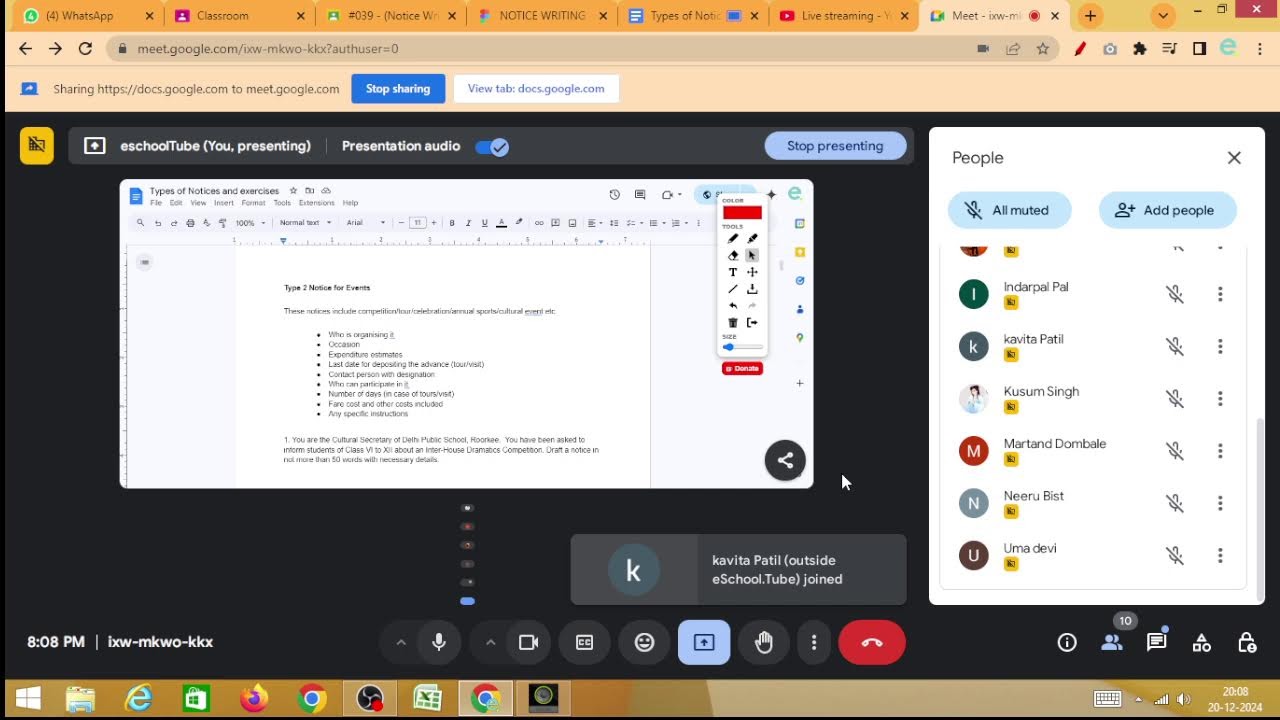
Task: Switch to NOTICE WRITING browser tab
Action: (x=542, y=16)
